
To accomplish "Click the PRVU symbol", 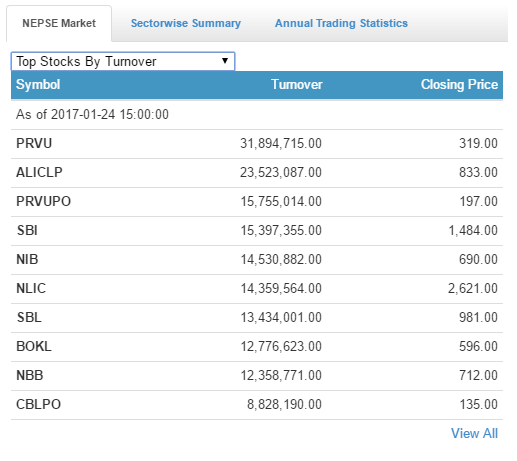I will pyautogui.click(x=34, y=143).
